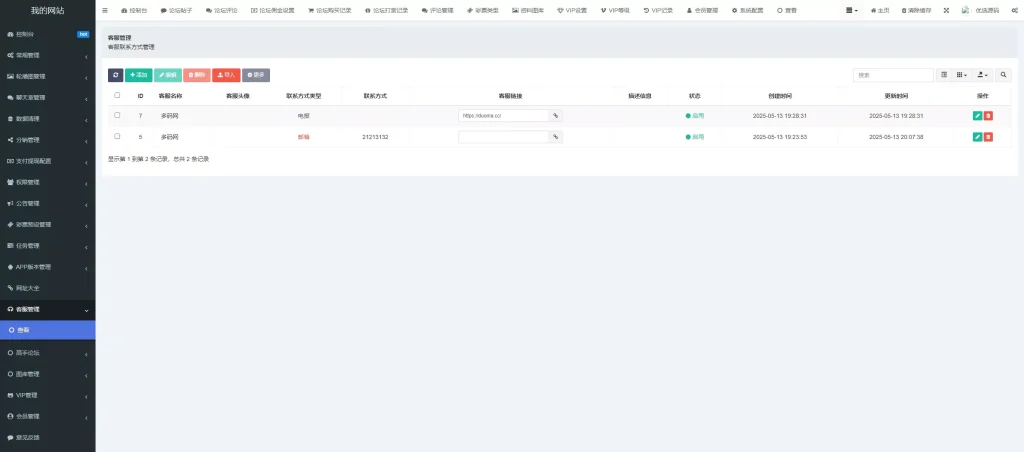The height and width of the screenshot is (452, 1024).
Task: Check the select-all header checkbox
Action: (117, 95)
